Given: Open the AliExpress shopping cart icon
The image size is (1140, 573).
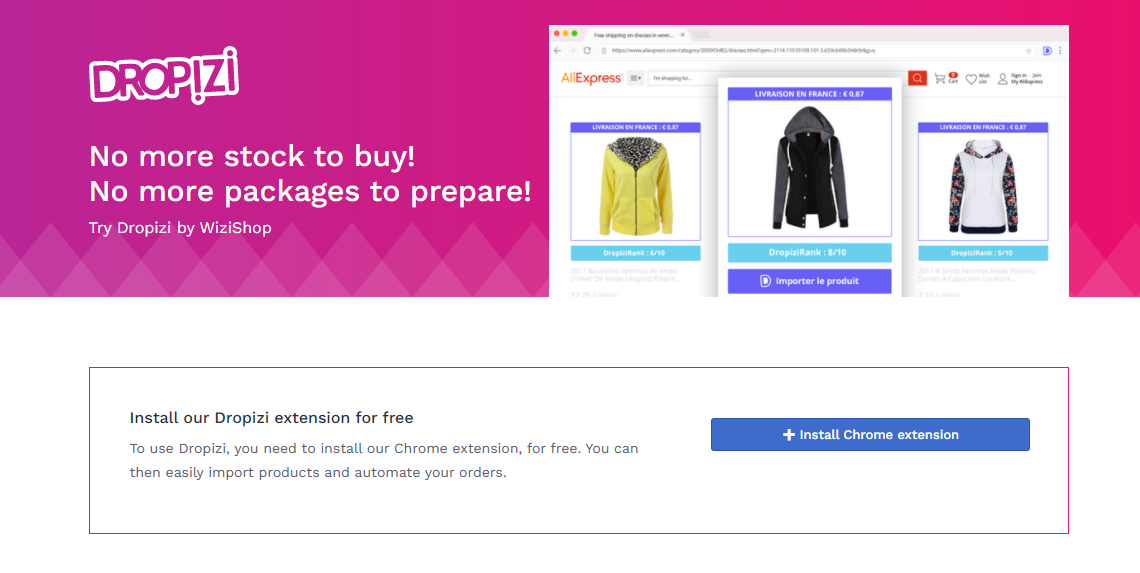Looking at the screenshot, I should coord(940,78).
